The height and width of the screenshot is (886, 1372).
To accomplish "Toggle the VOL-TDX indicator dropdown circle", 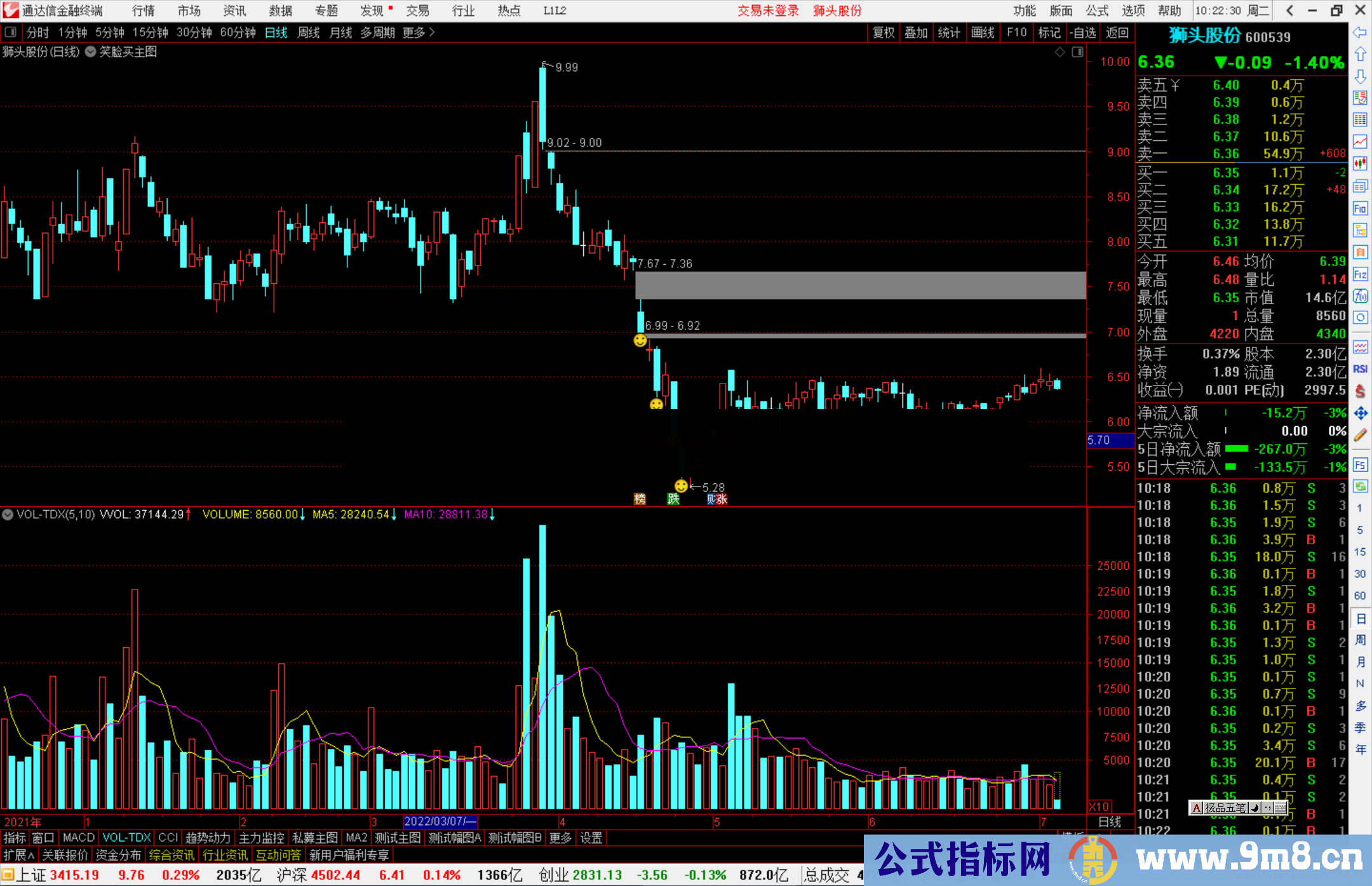I will pyautogui.click(x=8, y=514).
